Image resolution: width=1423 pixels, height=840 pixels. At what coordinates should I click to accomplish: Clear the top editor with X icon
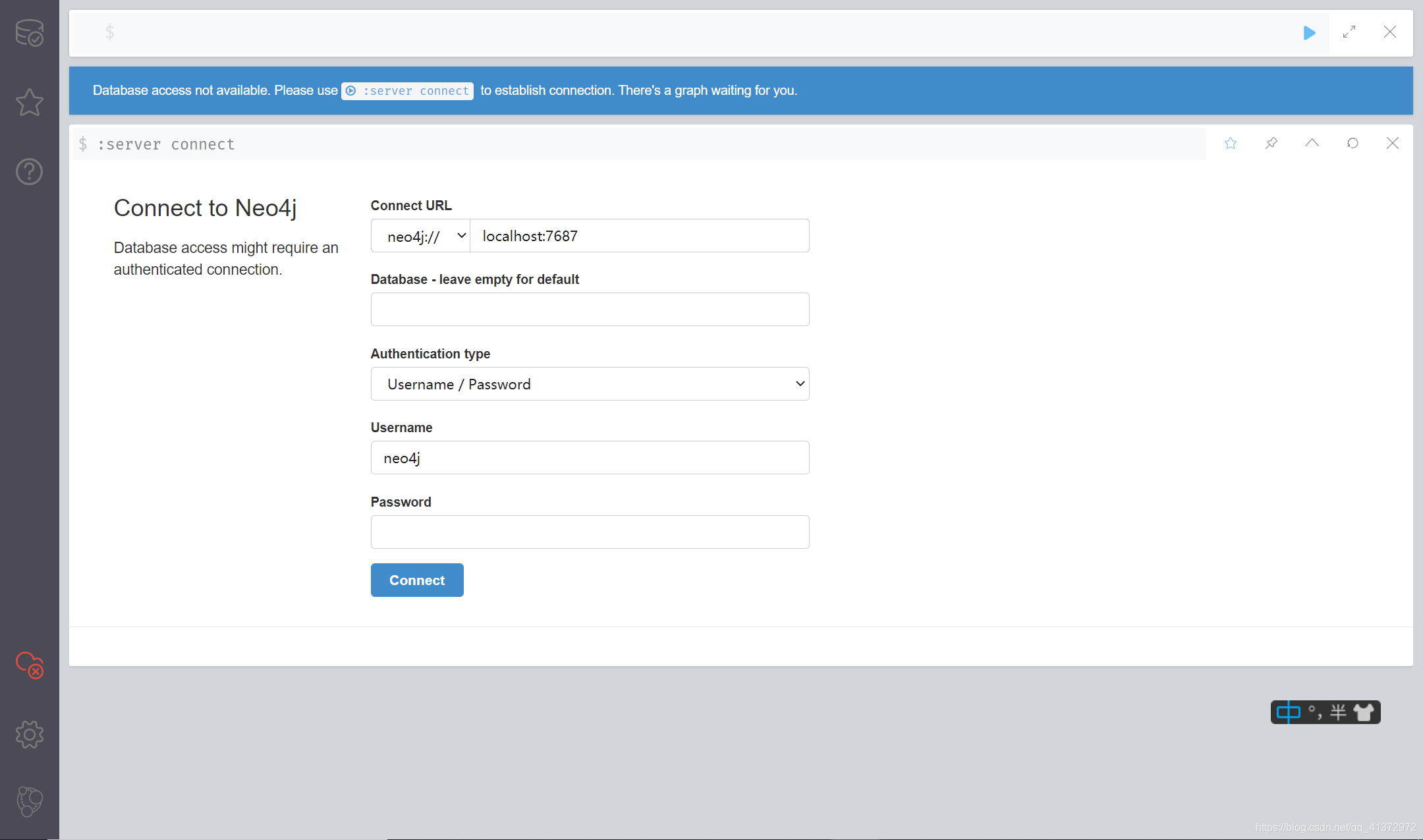pos(1390,32)
